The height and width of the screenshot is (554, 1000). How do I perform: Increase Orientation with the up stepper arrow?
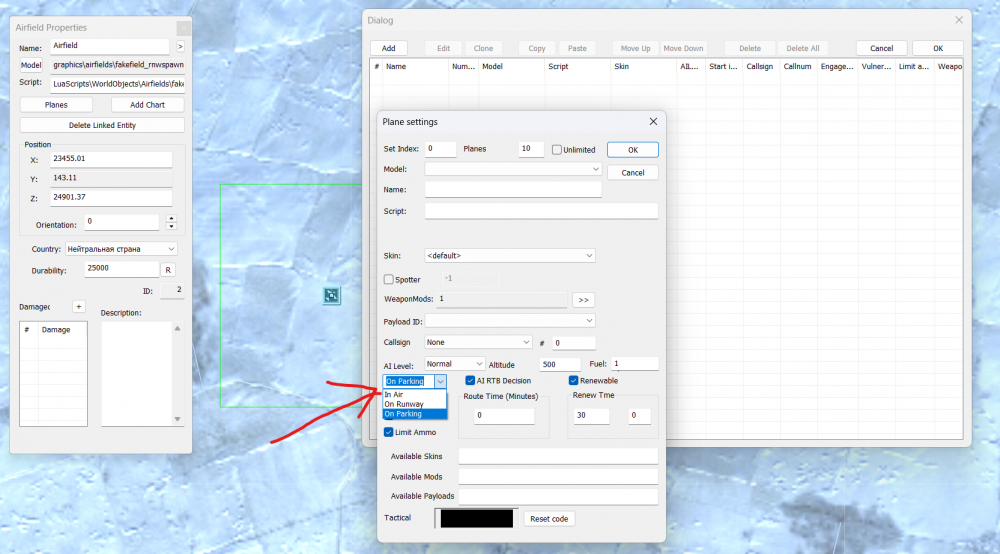pyautogui.click(x=171, y=218)
